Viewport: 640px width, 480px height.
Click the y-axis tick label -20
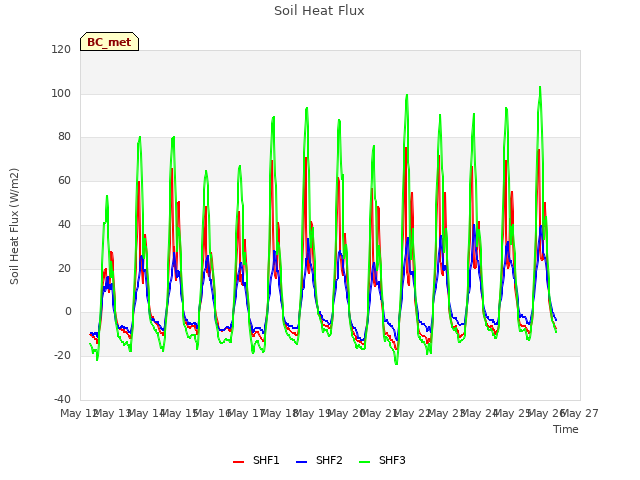click(x=62, y=356)
